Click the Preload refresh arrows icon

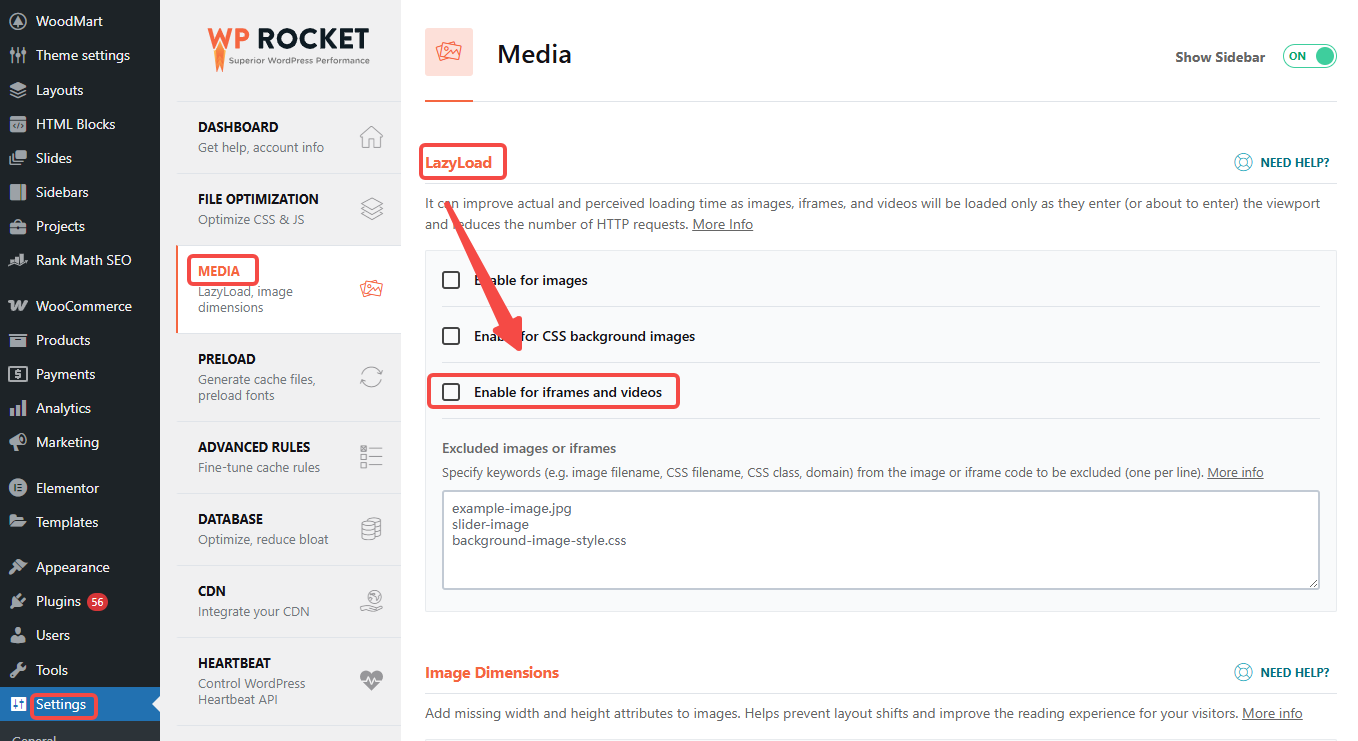(371, 377)
